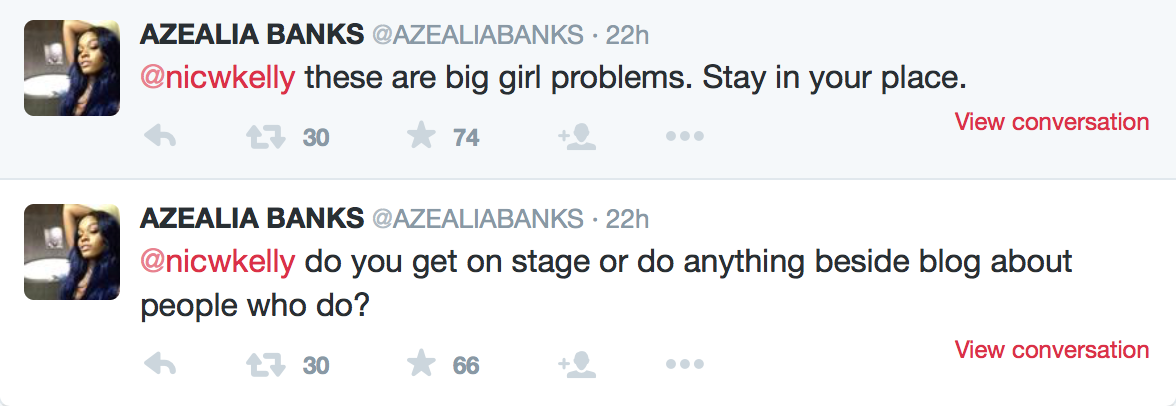Click the 22h timestamp on first tweet
This screenshot has height=406, width=1176.
tap(628, 34)
